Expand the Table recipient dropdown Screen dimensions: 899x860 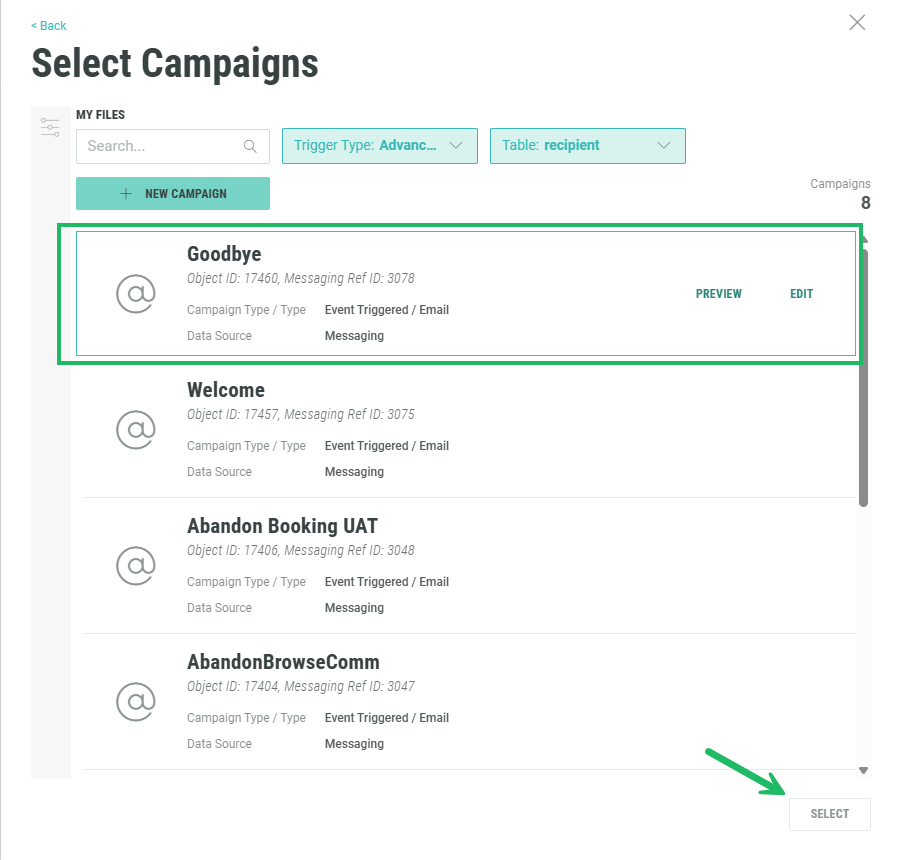[587, 146]
